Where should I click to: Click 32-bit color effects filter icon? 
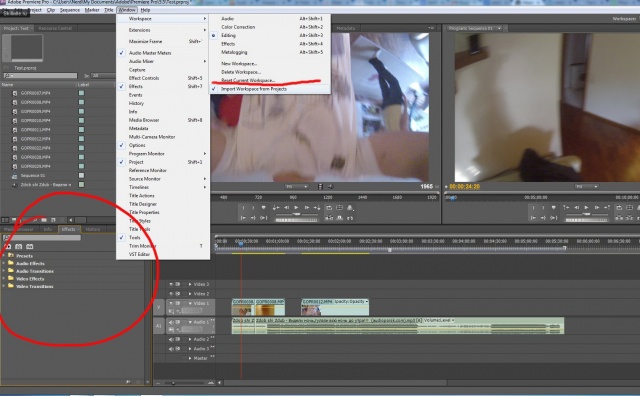[x=18, y=247]
